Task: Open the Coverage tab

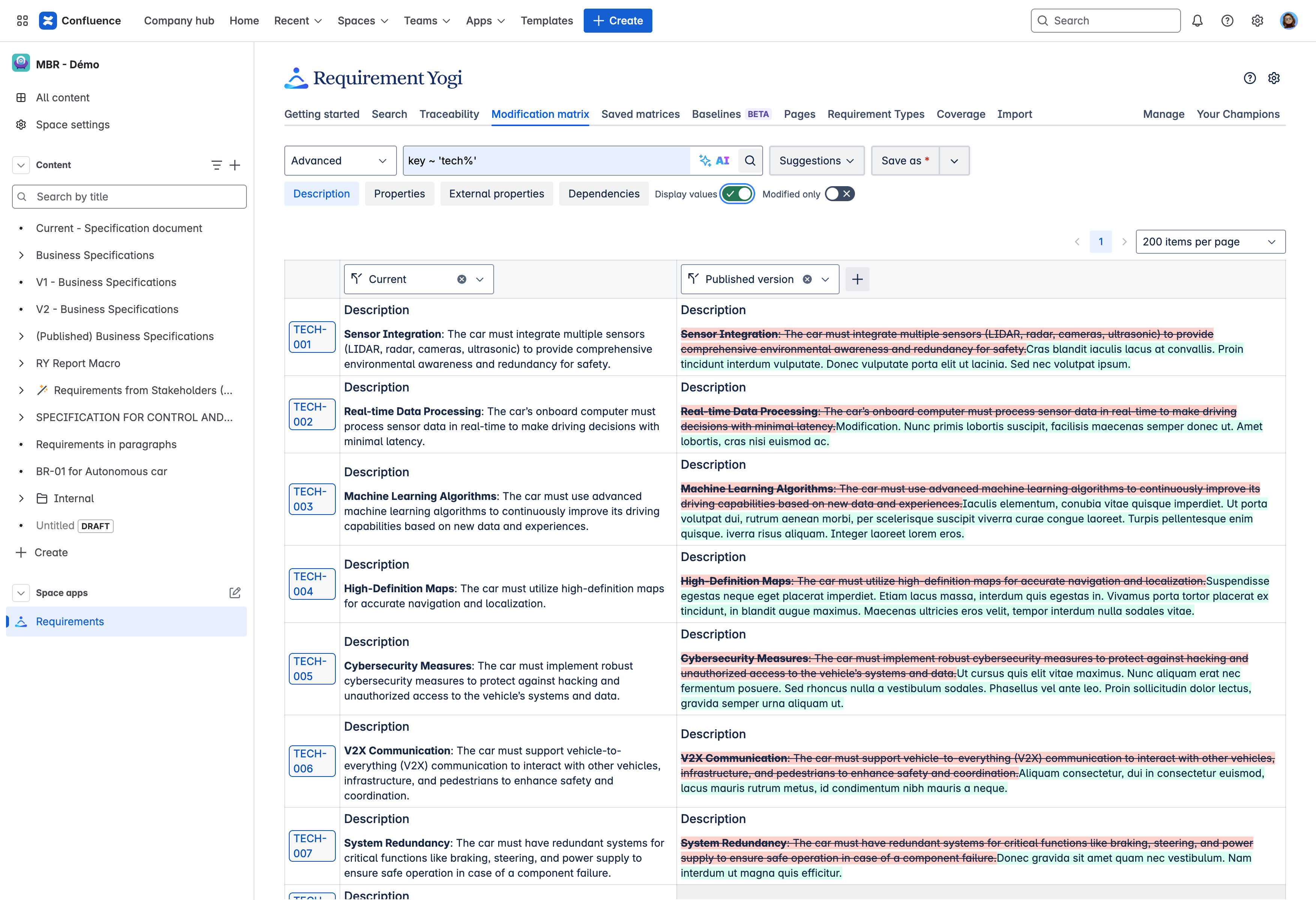Action: [960, 114]
